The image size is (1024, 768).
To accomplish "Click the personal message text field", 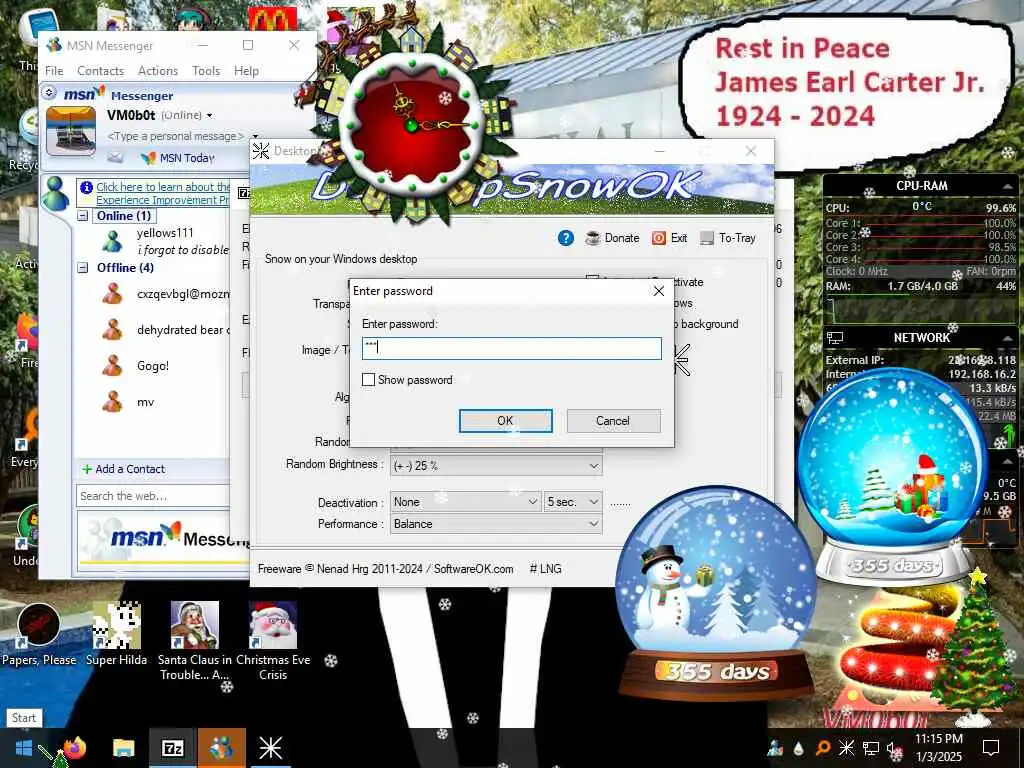I will [176, 136].
